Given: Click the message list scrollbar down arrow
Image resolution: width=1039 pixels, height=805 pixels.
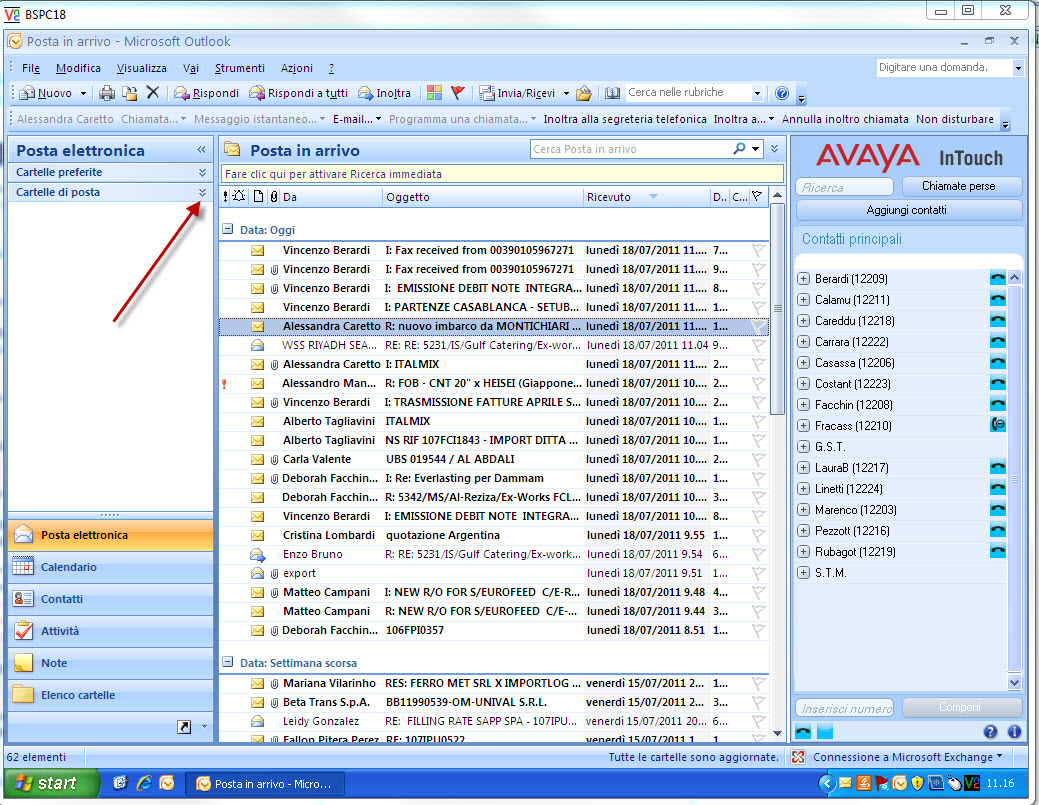Looking at the screenshot, I should pyautogui.click(x=778, y=733).
